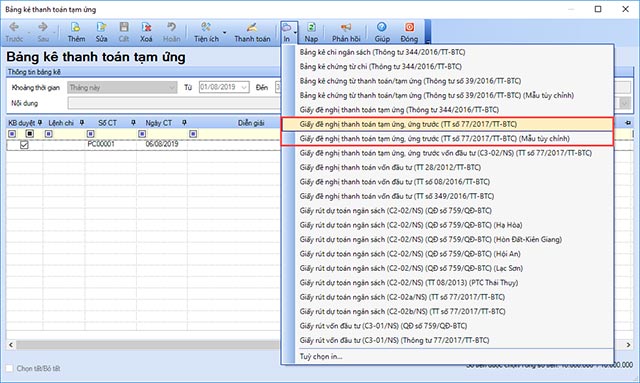Send feedback with Phản hồi
640x383 pixels.
point(346,32)
